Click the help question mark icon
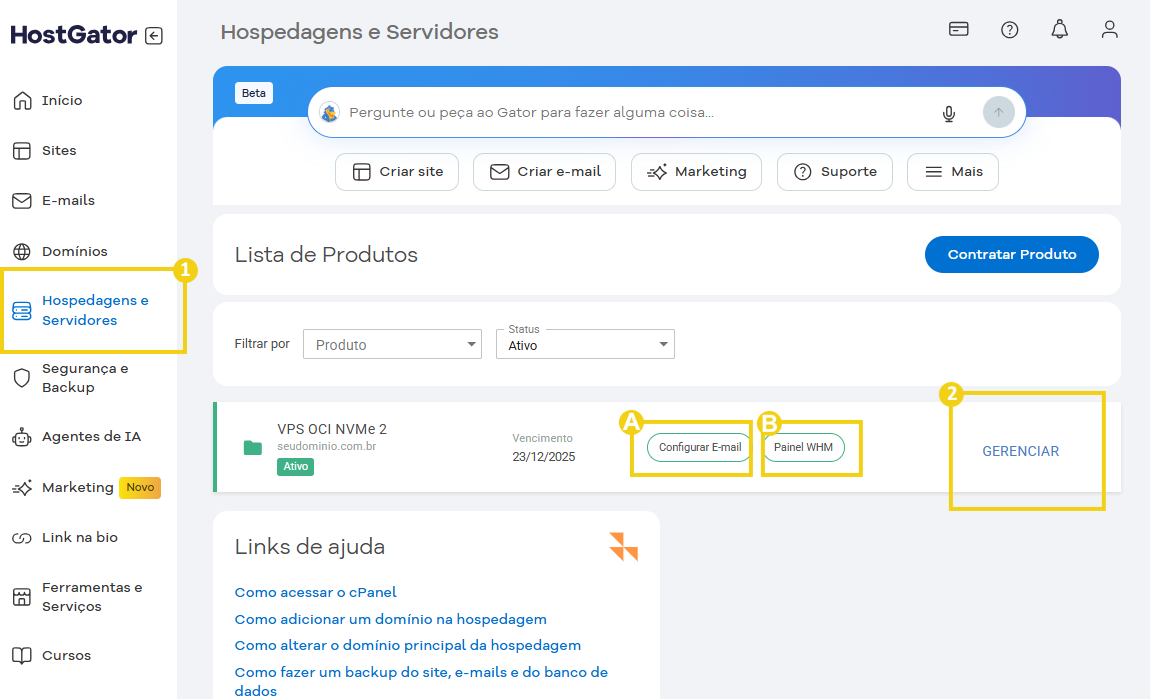Screen dimensions: 1150x699 coord(1009,29)
